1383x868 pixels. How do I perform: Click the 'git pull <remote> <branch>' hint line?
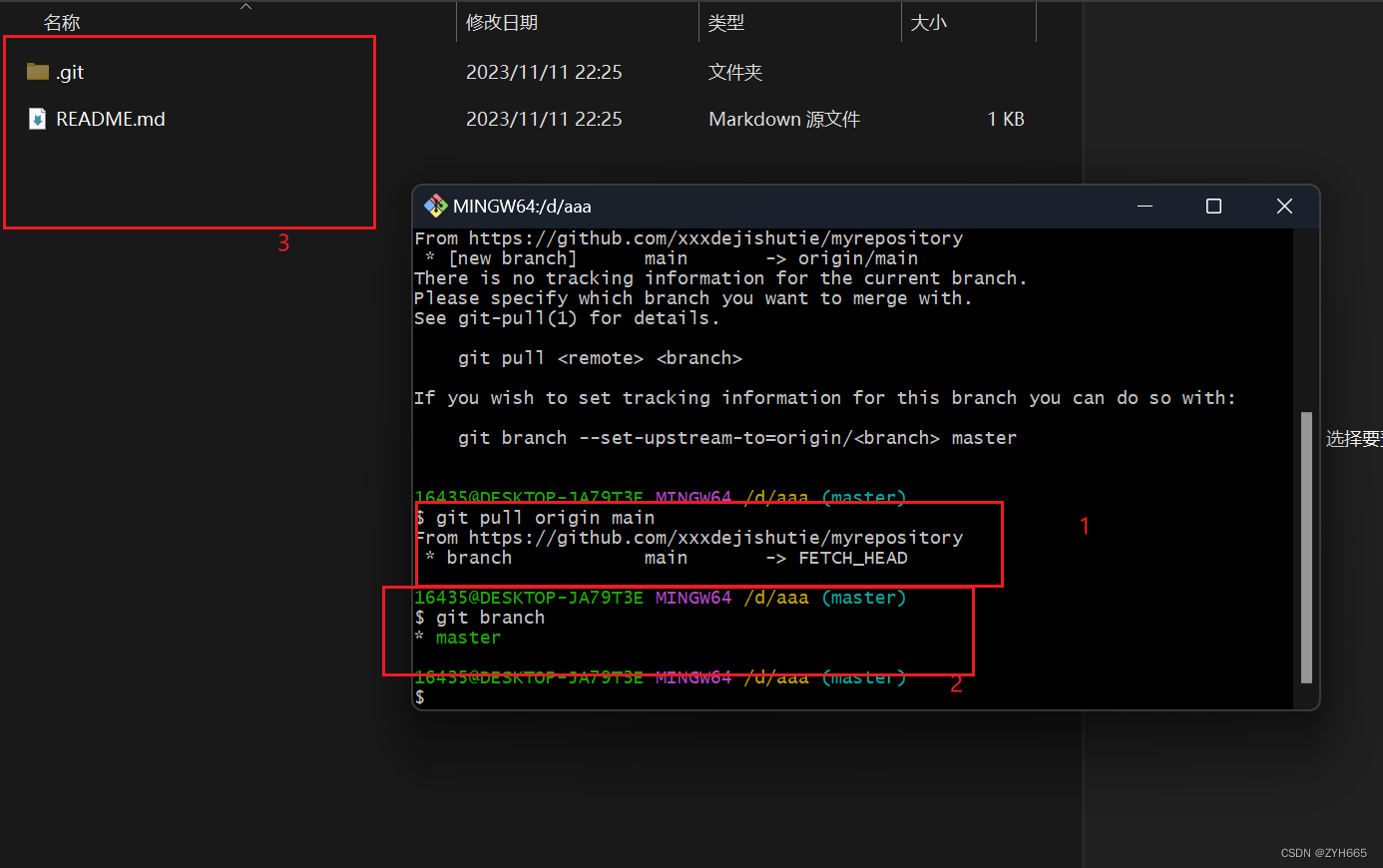pyautogui.click(x=600, y=358)
